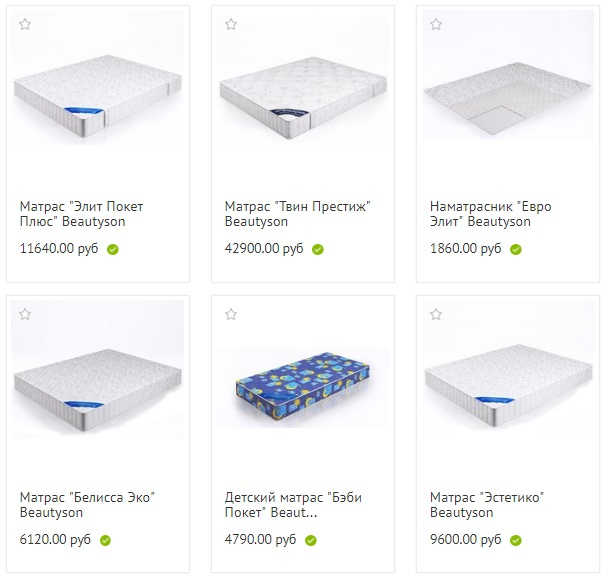Star the "Элит Покет Плюс" mattress as favorite
This screenshot has width=611, height=581.
[25, 24]
